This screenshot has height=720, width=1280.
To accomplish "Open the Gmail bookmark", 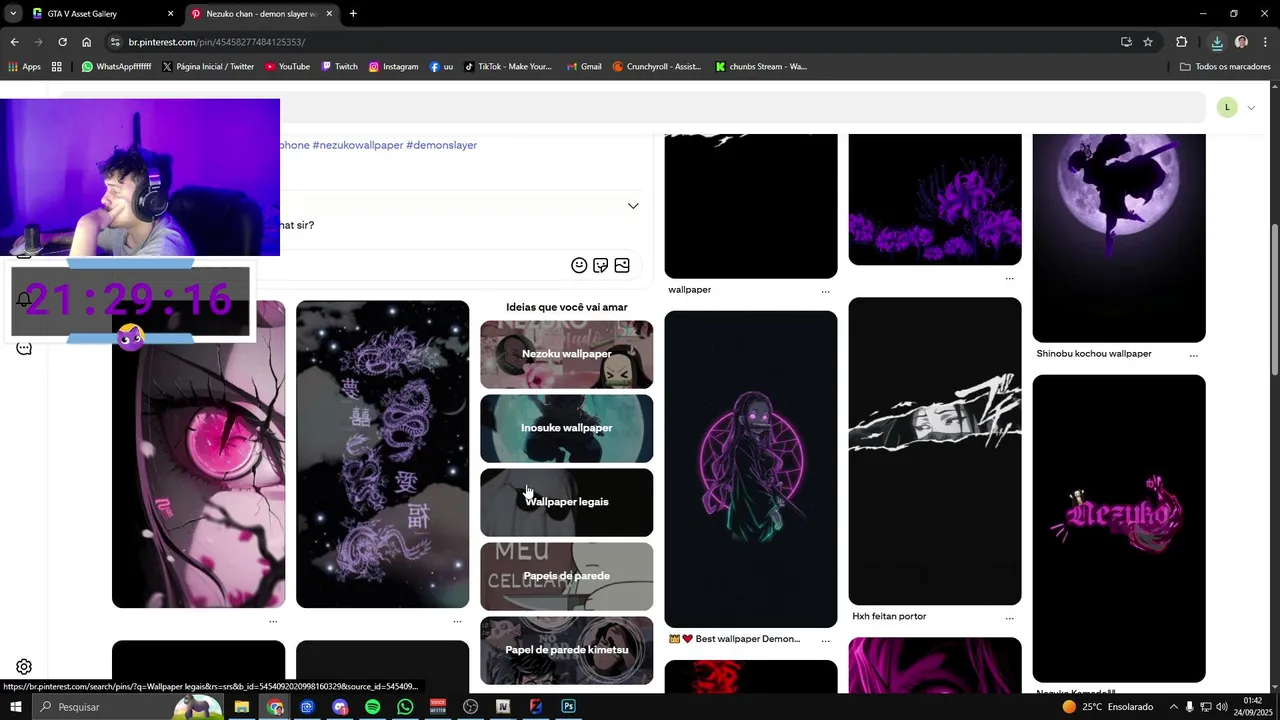I will tap(584, 67).
